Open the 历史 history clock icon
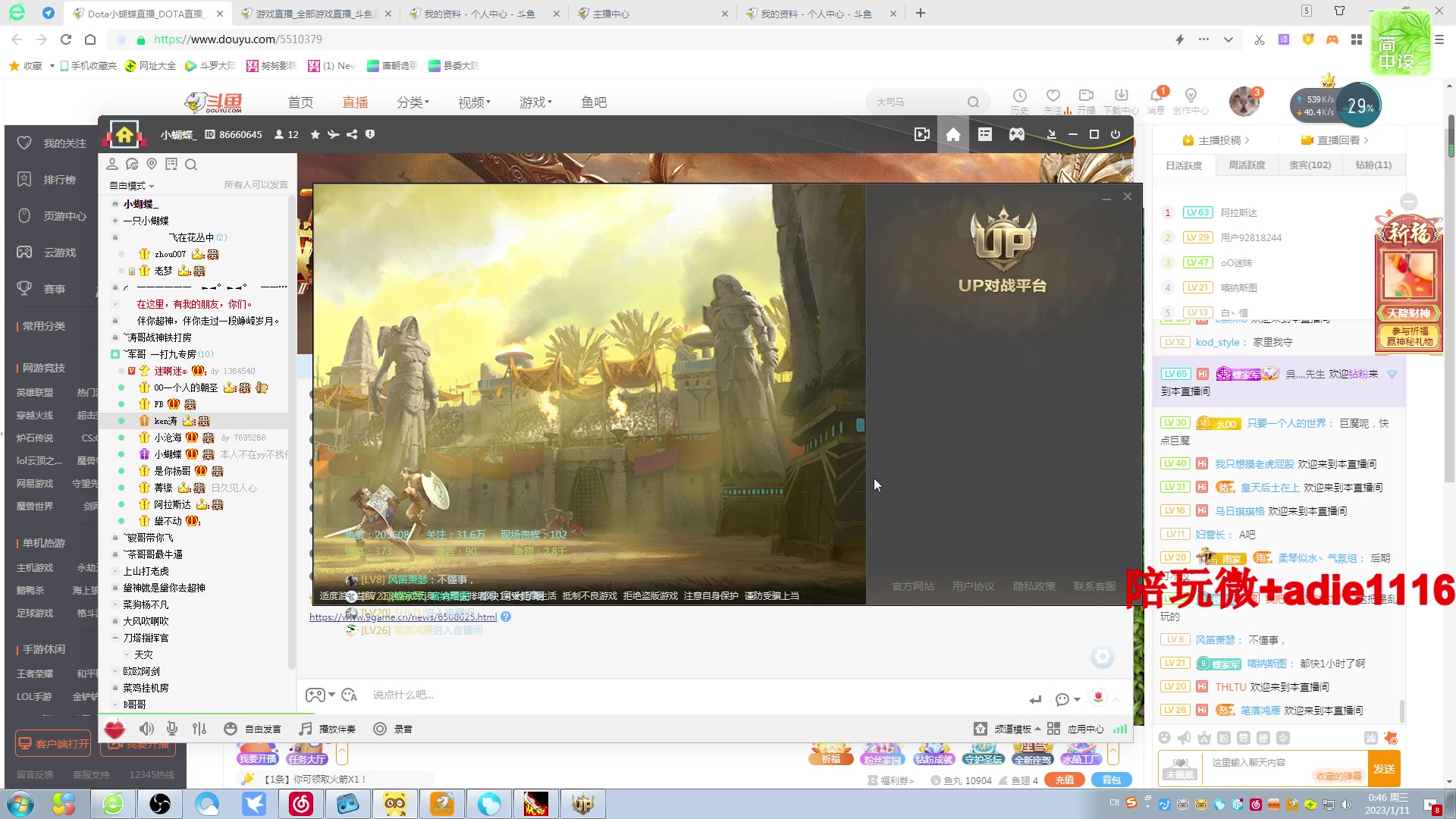The height and width of the screenshot is (819, 1456). coord(1020,96)
